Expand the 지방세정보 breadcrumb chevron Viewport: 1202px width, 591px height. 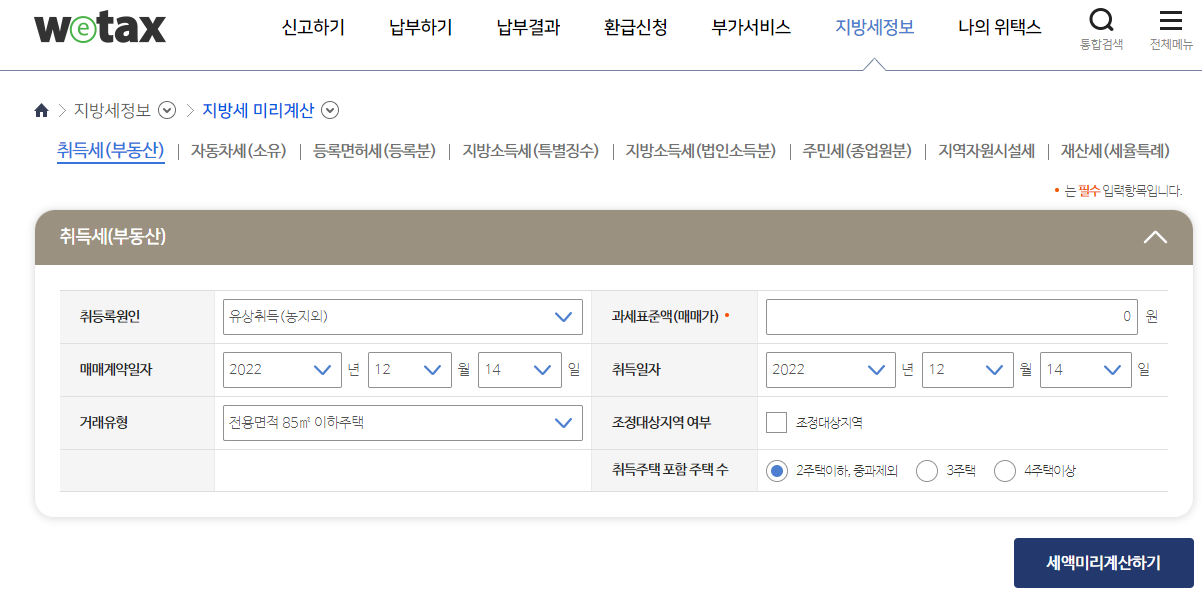(169, 111)
